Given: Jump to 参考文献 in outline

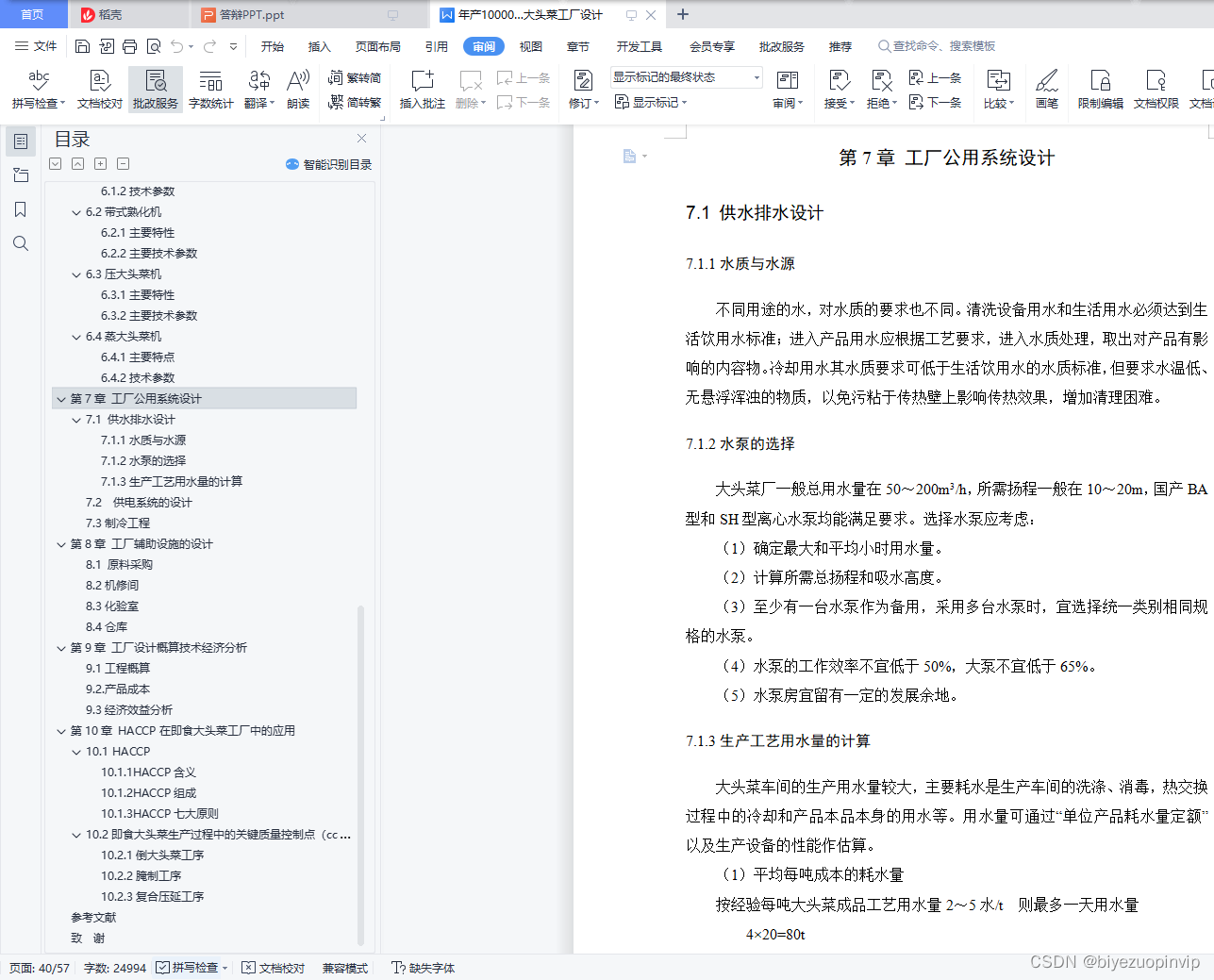Looking at the screenshot, I should pos(93,918).
